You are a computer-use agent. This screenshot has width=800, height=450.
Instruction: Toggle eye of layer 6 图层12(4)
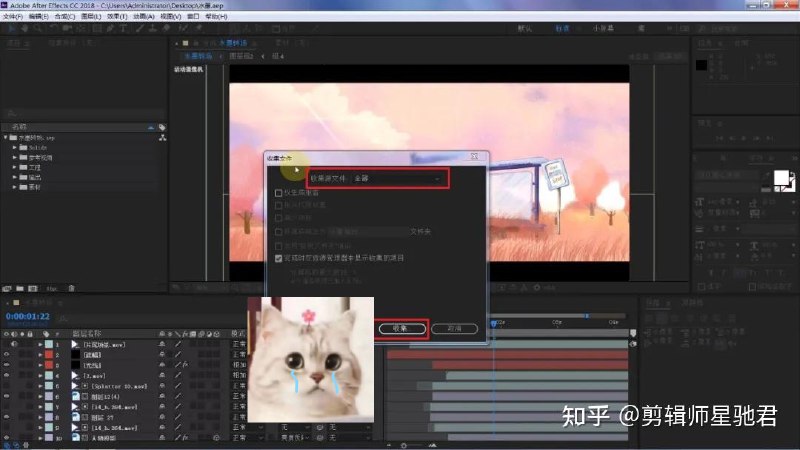tap(7, 396)
